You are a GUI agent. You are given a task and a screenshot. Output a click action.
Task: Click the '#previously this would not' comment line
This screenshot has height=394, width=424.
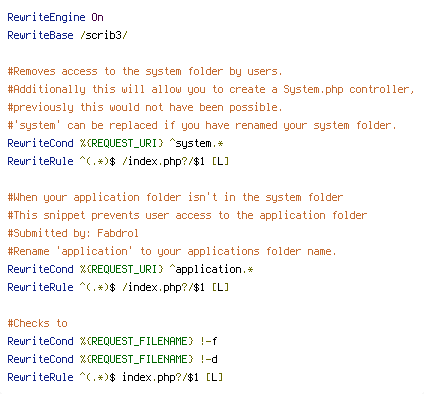(145, 107)
